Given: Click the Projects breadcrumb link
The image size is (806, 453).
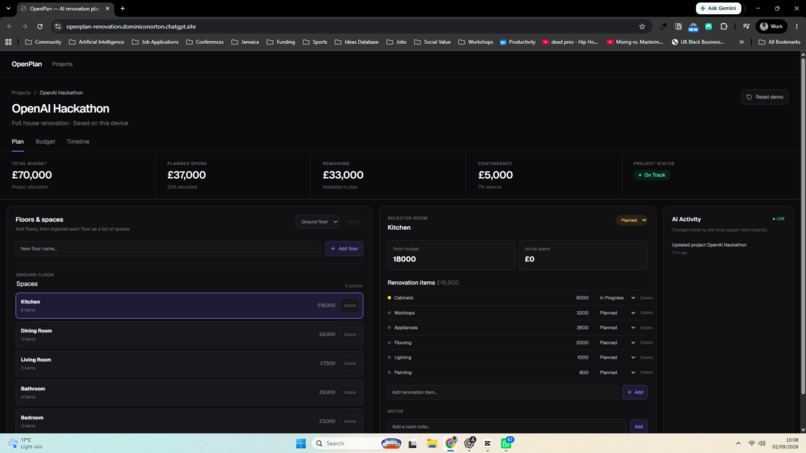Looking at the screenshot, I should coord(21,93).
